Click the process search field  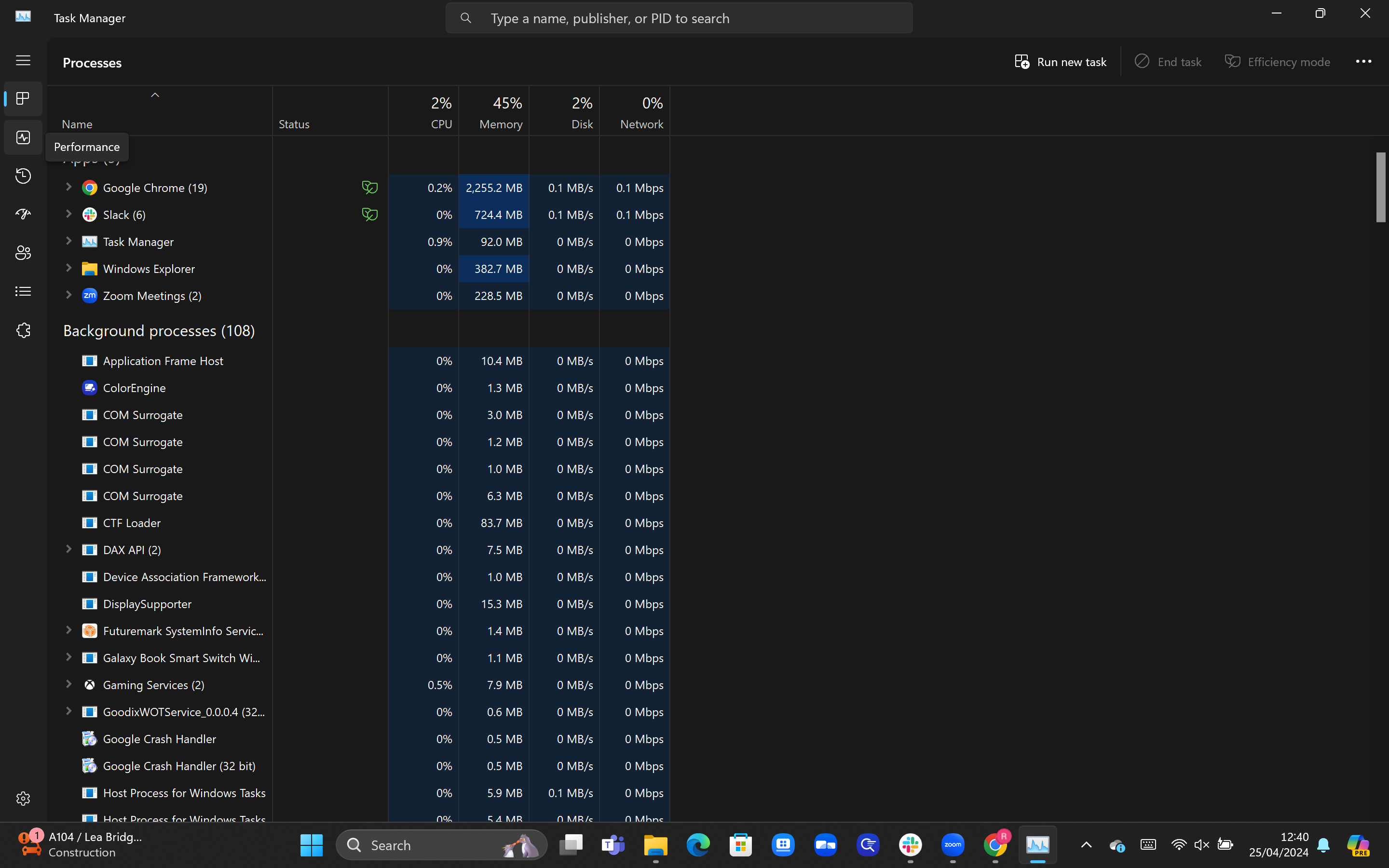(x=679, y=18)
